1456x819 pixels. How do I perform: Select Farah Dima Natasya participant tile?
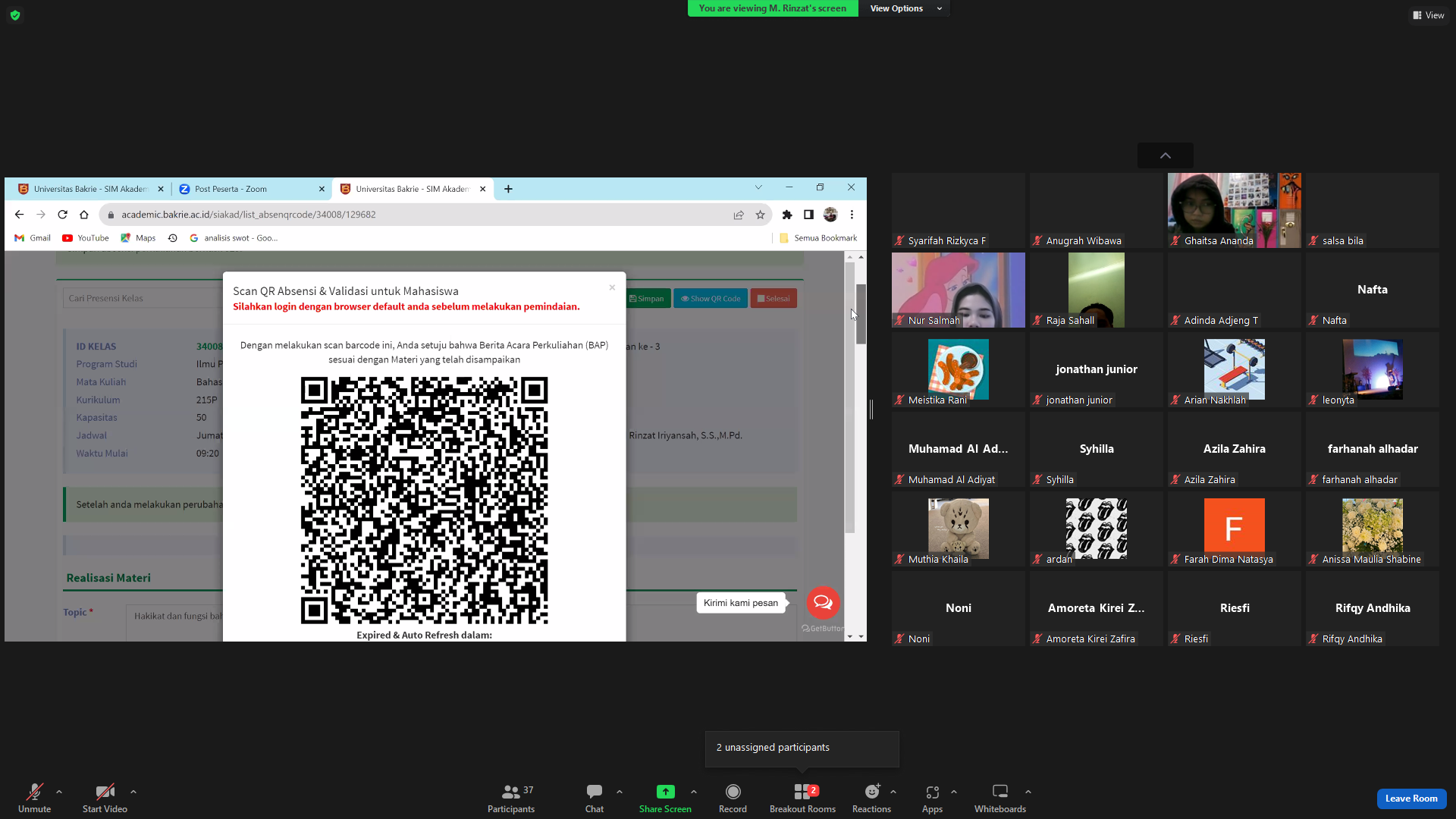[x=1234, y=529]
